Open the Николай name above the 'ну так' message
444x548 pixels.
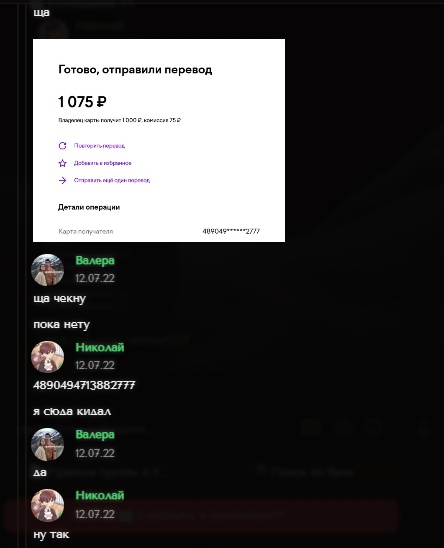click(x=100, y=495)
